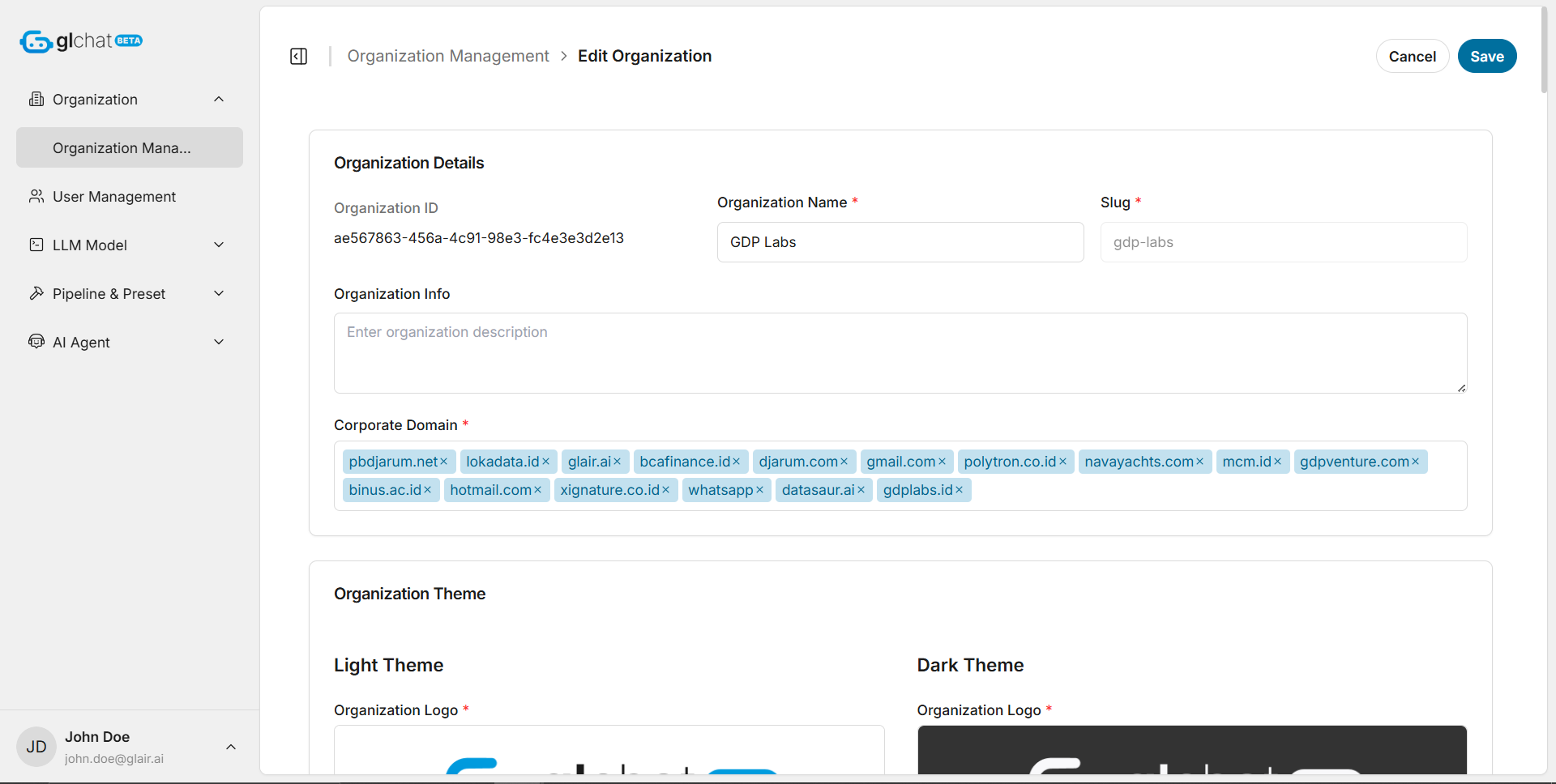The height and width of the screenshot is (784, 1556).
Task: Expand the LLM Model menu
Action: (218, 245)
